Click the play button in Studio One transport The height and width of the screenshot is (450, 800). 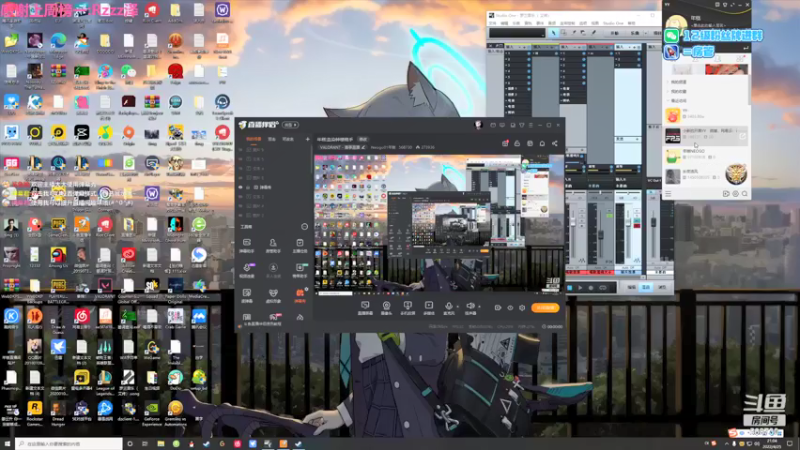pyautogui.click(x=580, y=288)
